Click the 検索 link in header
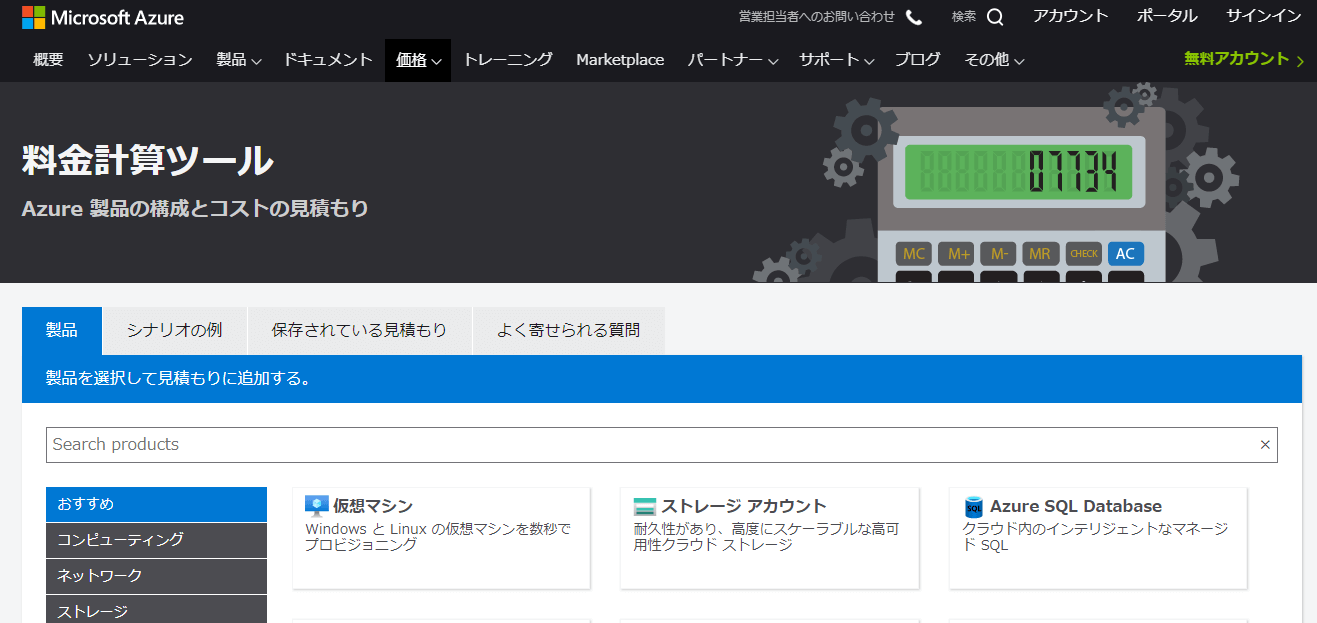1317x623 pixels. pos(964,17)
